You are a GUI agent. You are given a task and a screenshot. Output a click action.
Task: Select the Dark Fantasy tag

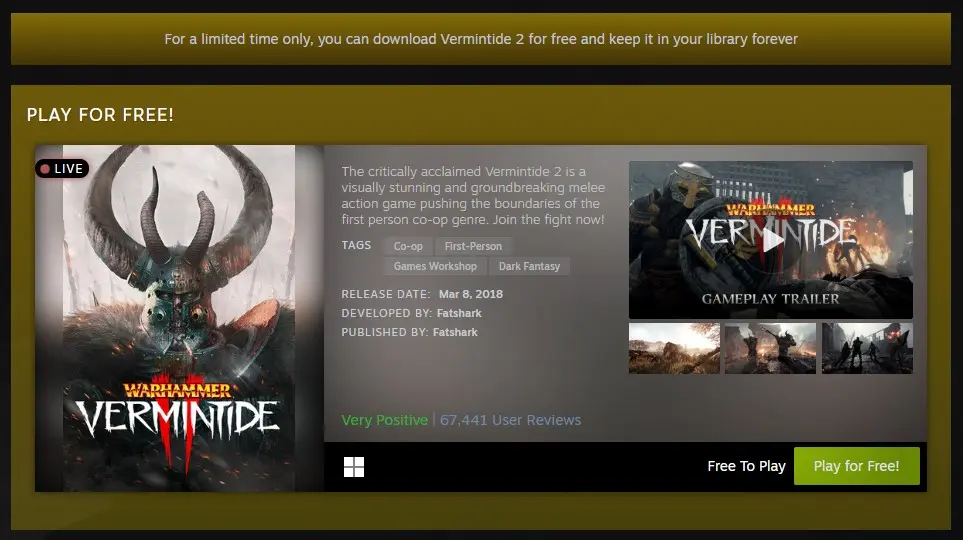click(x=529, y=267)
